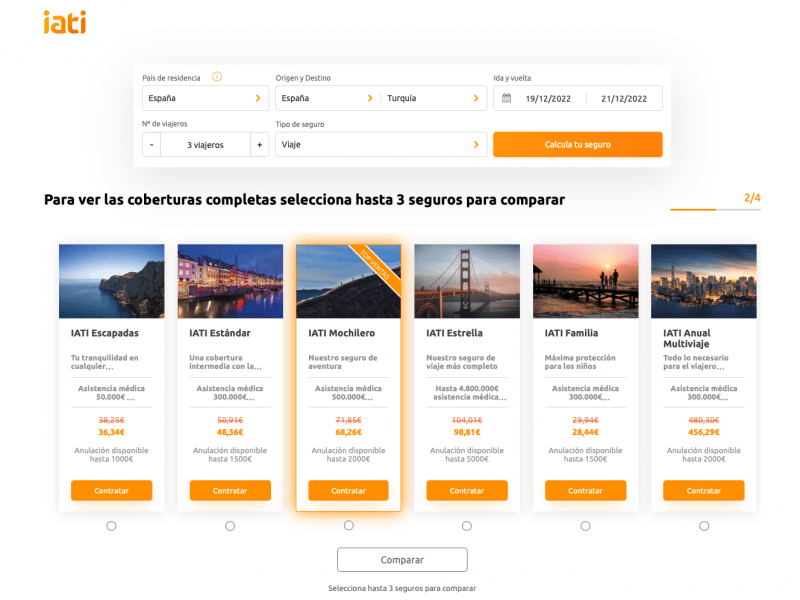This screenshot has height=600, width=800.
Task: Select IATI Anual Multiviaje radio to compare
Action: 704,526
